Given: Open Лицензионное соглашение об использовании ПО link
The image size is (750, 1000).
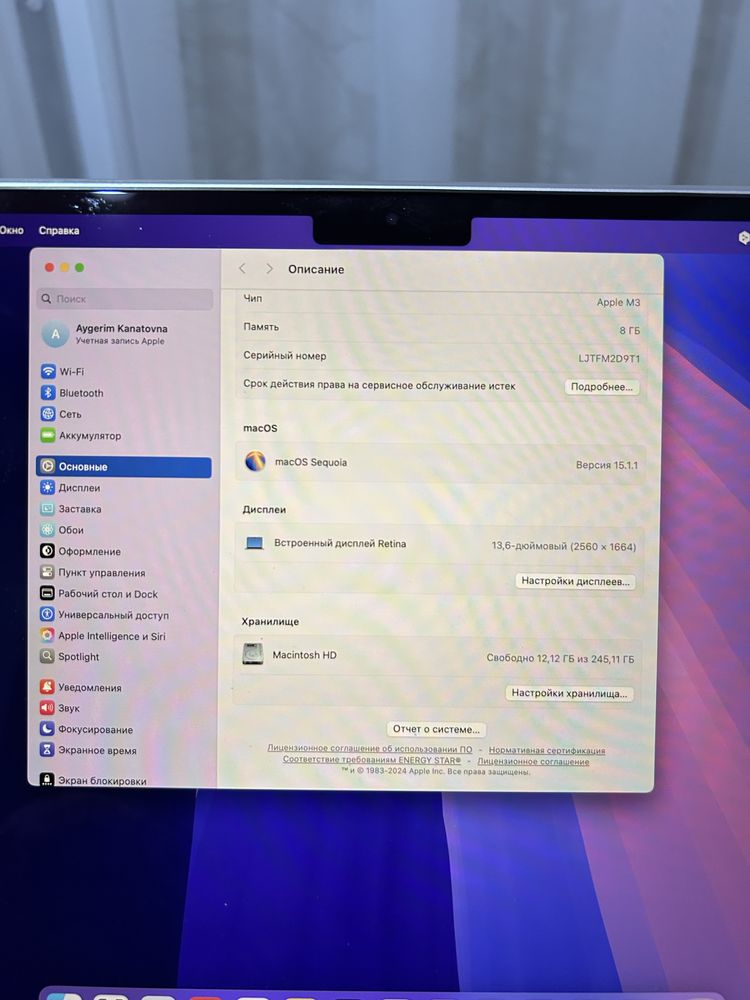Looking at the screenshot, I should pos(370,749).
